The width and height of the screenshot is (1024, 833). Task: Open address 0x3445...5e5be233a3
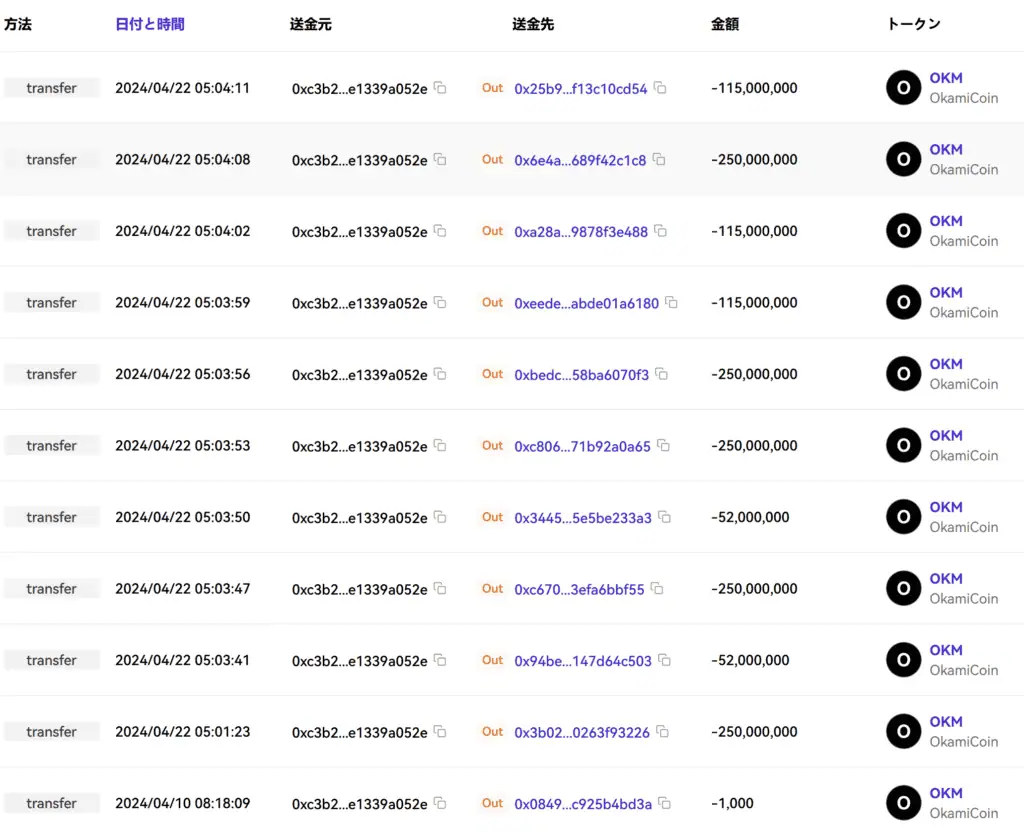tap(583, 518)
